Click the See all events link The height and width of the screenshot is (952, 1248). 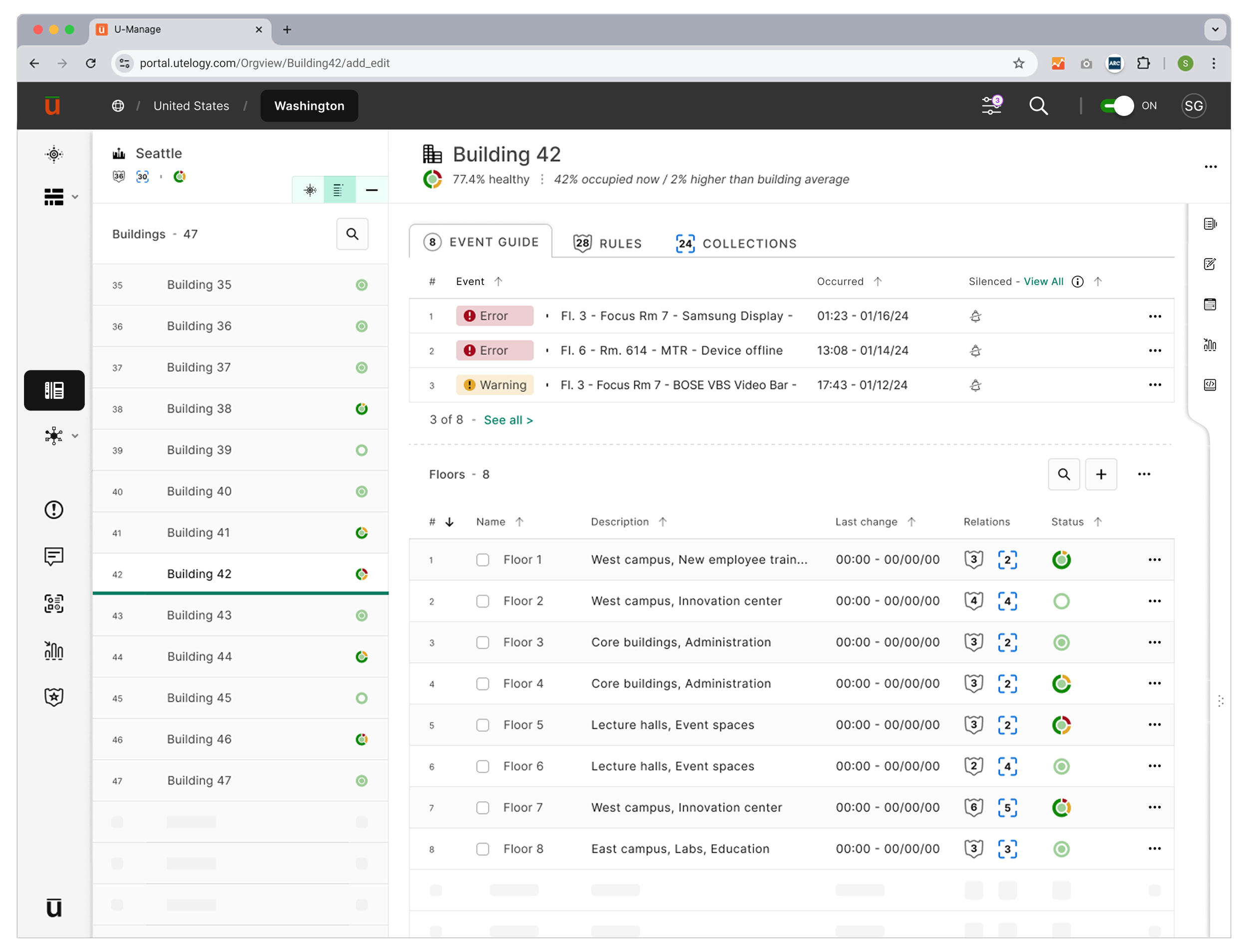pos(508,420)
